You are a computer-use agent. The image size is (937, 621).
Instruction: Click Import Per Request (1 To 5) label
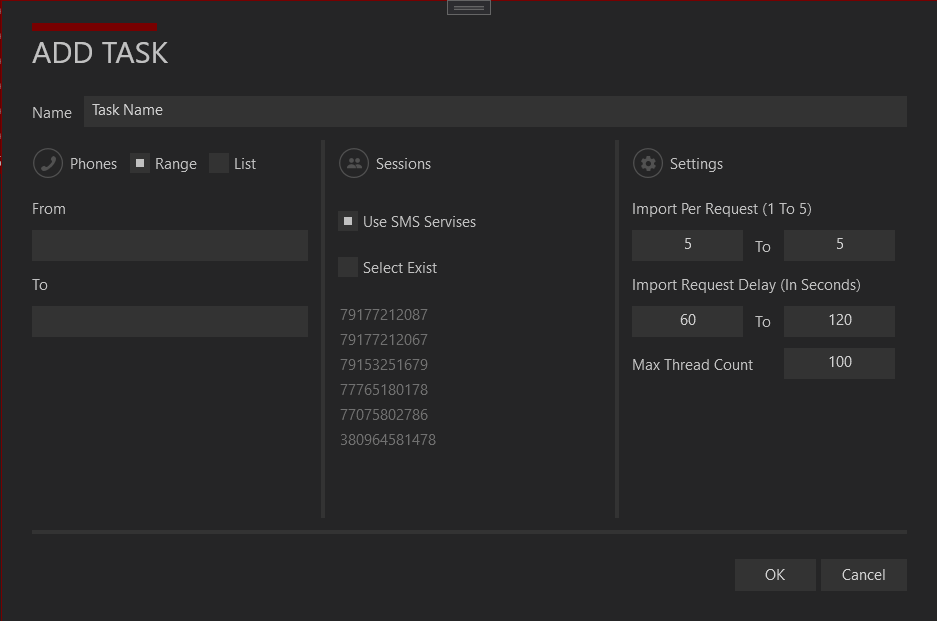pos(722,209)
